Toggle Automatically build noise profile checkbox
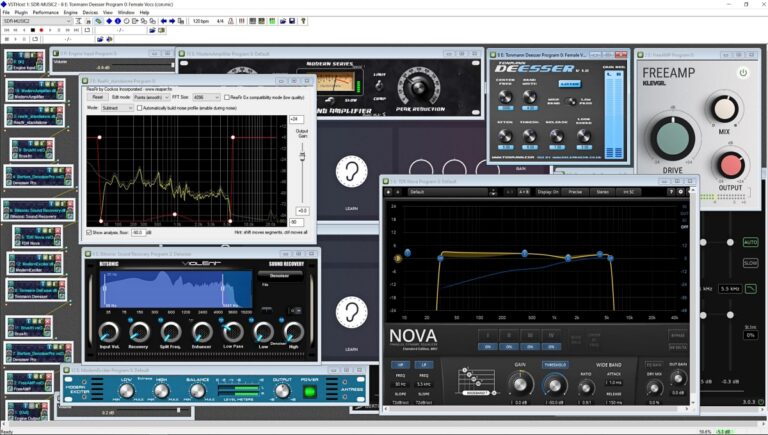 139,107
